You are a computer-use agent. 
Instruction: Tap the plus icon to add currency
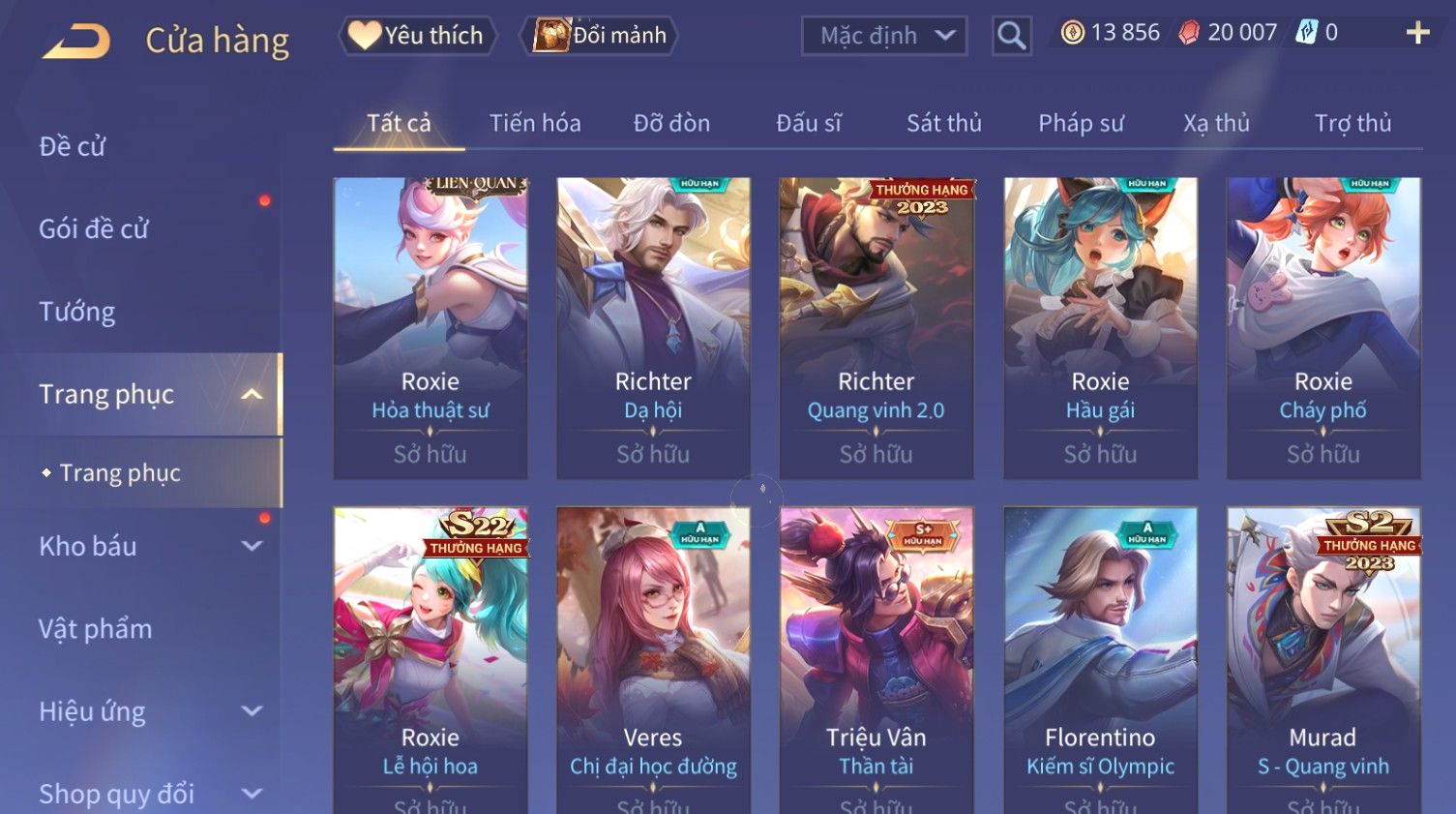pyautogui.click(x=1418, y=33)
